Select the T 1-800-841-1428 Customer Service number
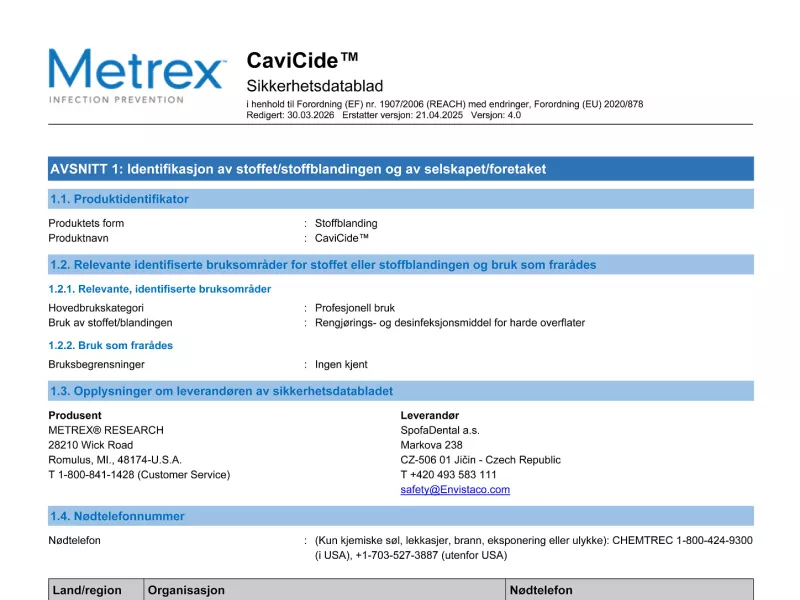This screenshot has height=600, width=800. click(x=139, y=474)
